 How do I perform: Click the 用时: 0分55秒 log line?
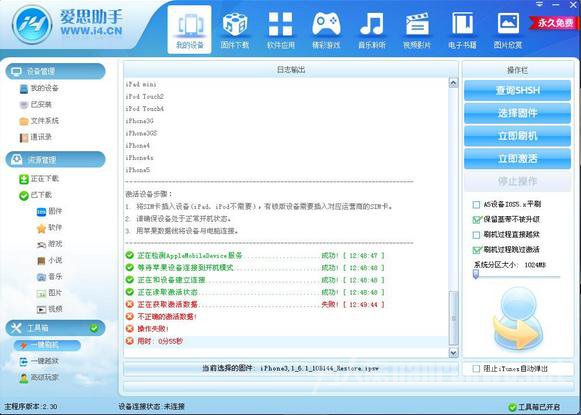tap(154, 341)
